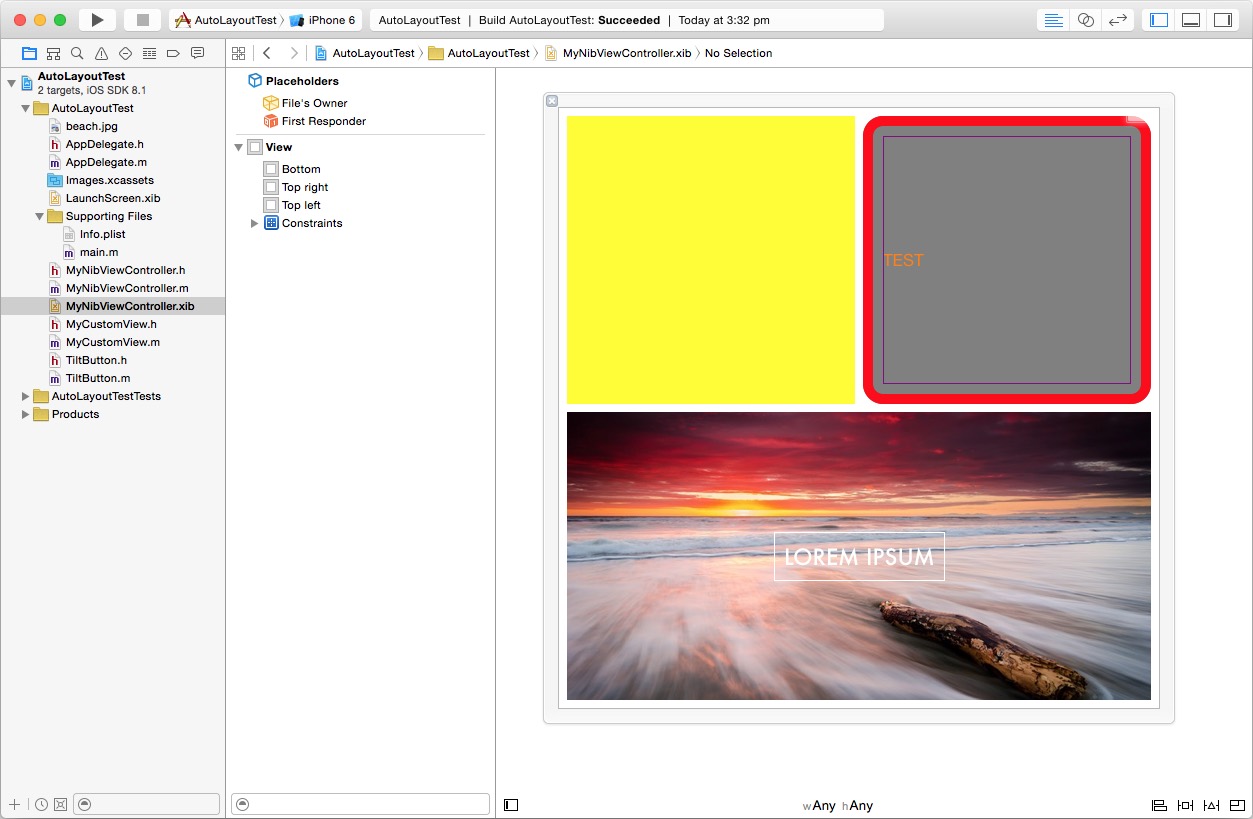Viewport: 1253px width, 819px height.
Task: Select MyCustomView.m in the project navigator
Action: tap(112, 342)
